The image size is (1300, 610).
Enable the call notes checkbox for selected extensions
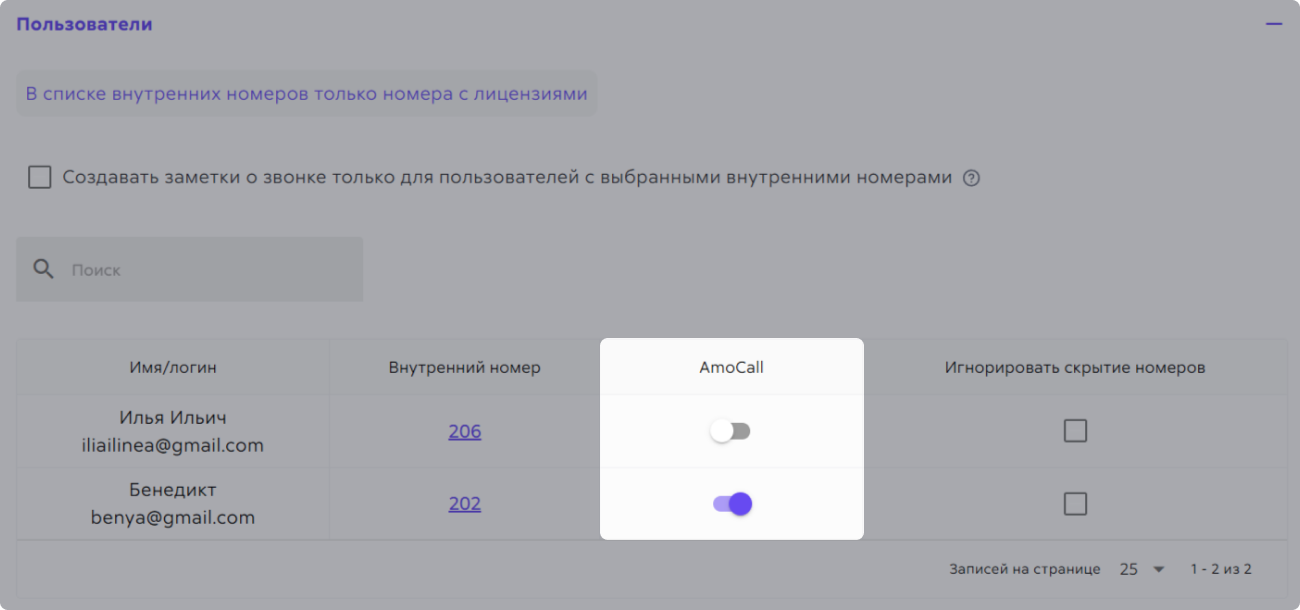click(40, 178)
